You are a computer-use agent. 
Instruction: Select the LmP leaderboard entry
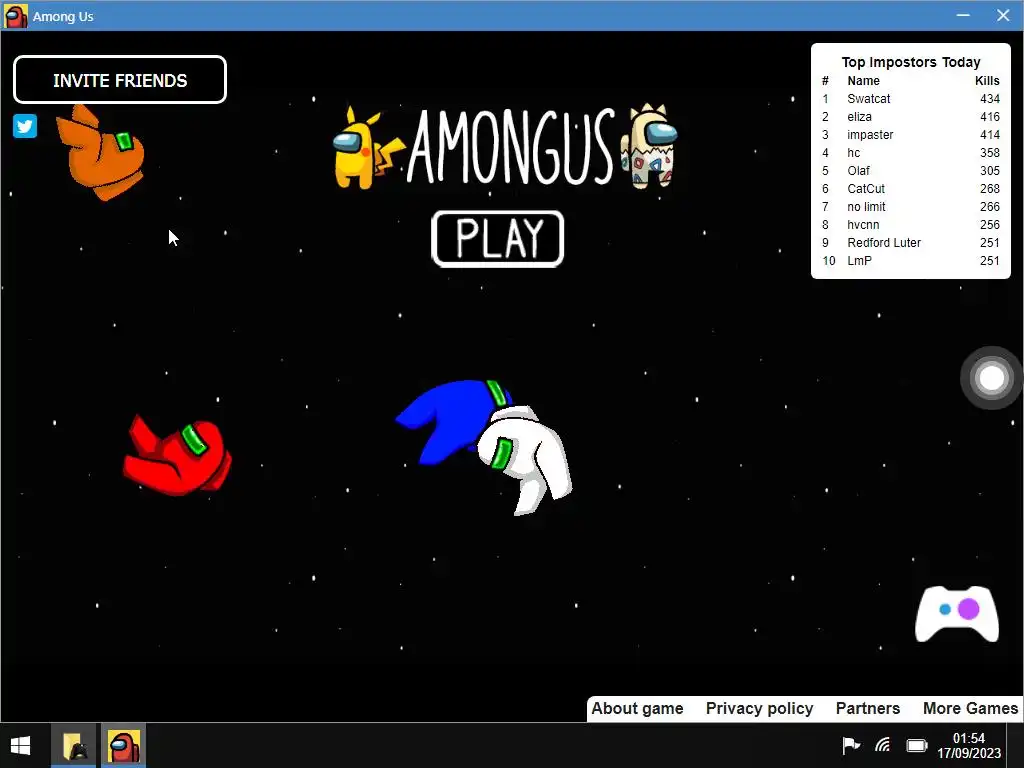(x=910, y=261)
